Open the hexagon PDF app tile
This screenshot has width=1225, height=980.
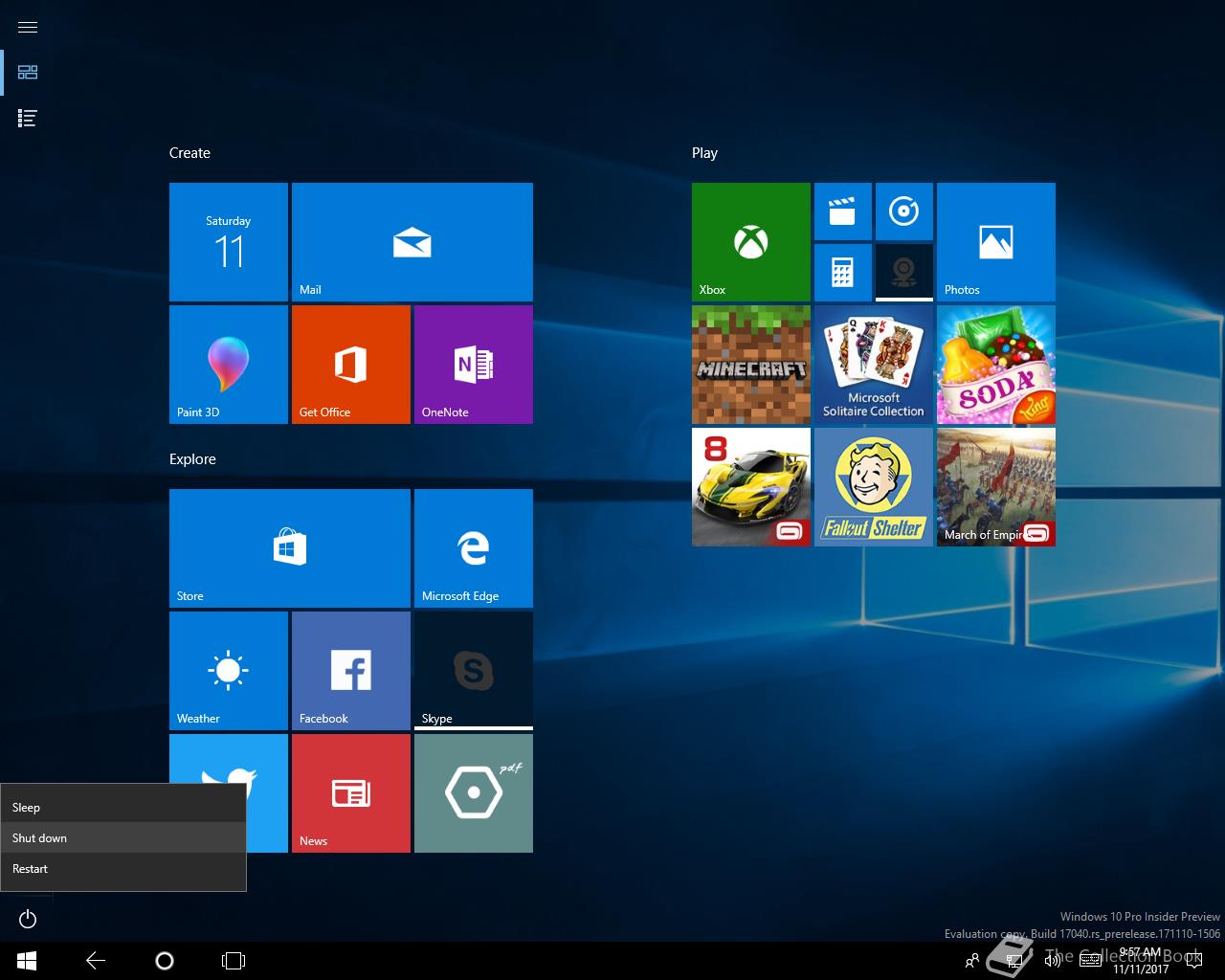point(474,793)
